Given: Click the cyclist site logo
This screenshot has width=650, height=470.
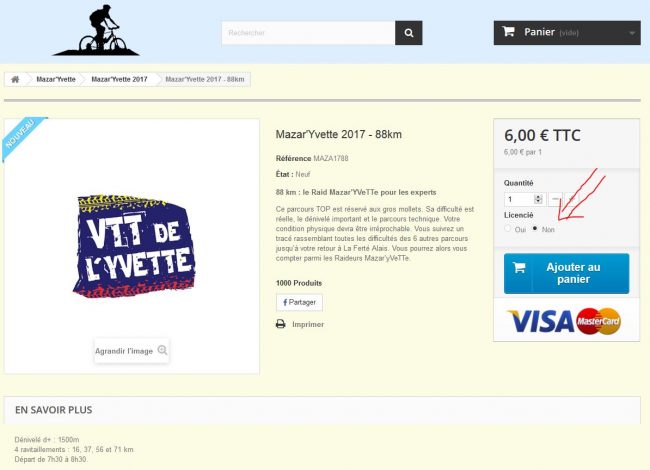Looking at the screenshot, I should point(96,31).
